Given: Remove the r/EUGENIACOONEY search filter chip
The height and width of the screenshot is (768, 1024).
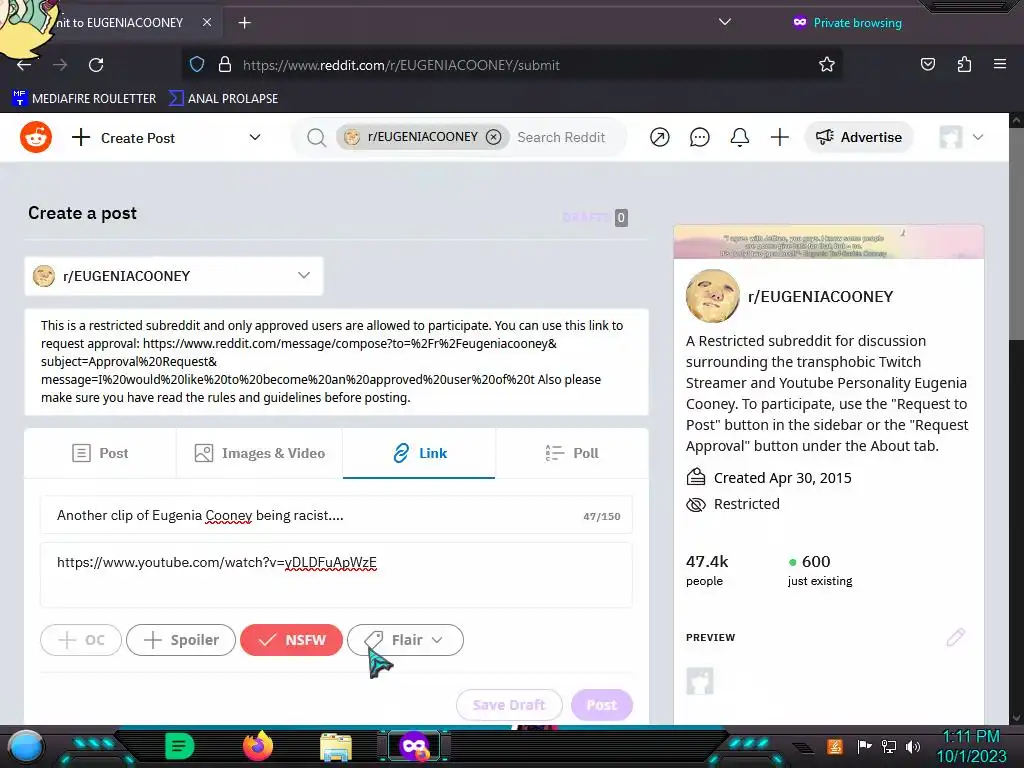Looking at the screenshot, I should (x=494, y=136).
